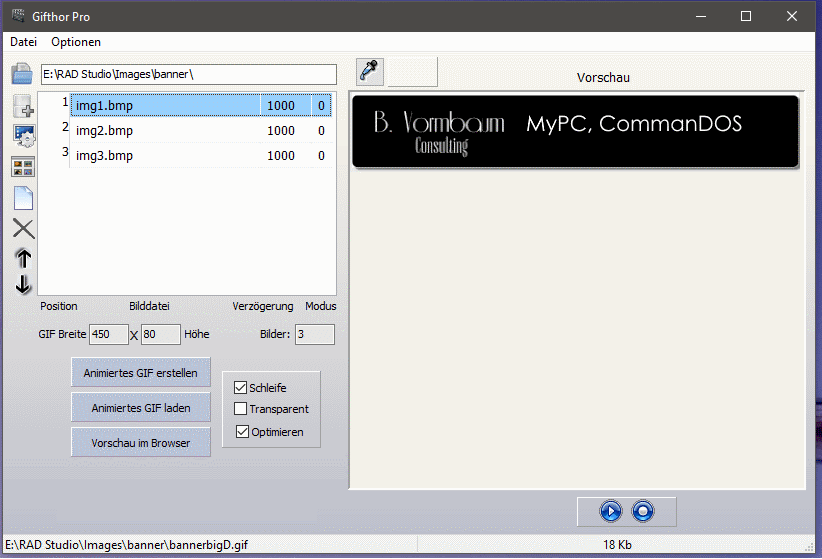Image resolution: width=822 pixels, height=559 pixels.
Task: Click the image settings gear icon
Action: pos(24,136)
